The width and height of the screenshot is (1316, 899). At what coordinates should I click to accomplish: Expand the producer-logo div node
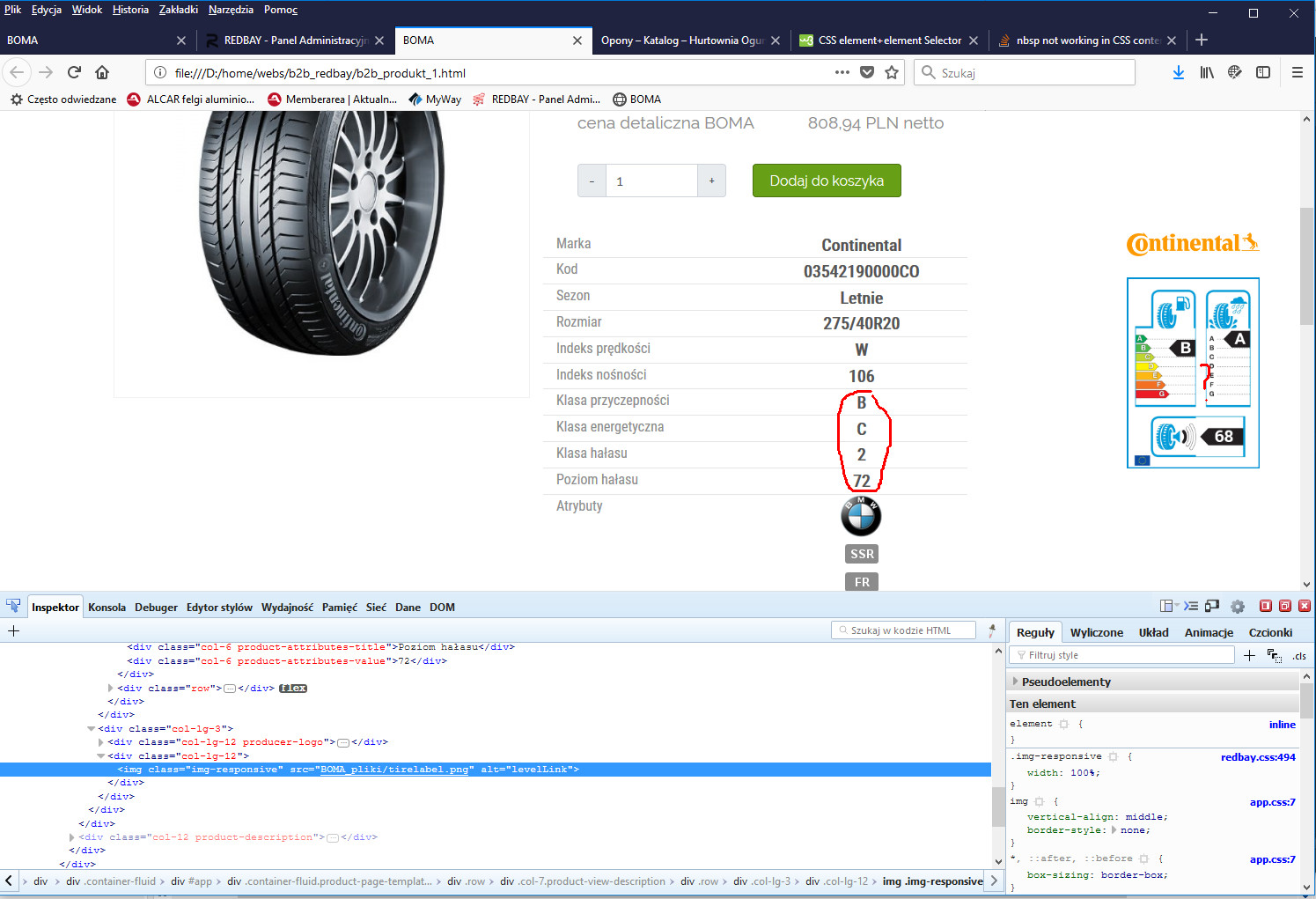pos(100,742)
